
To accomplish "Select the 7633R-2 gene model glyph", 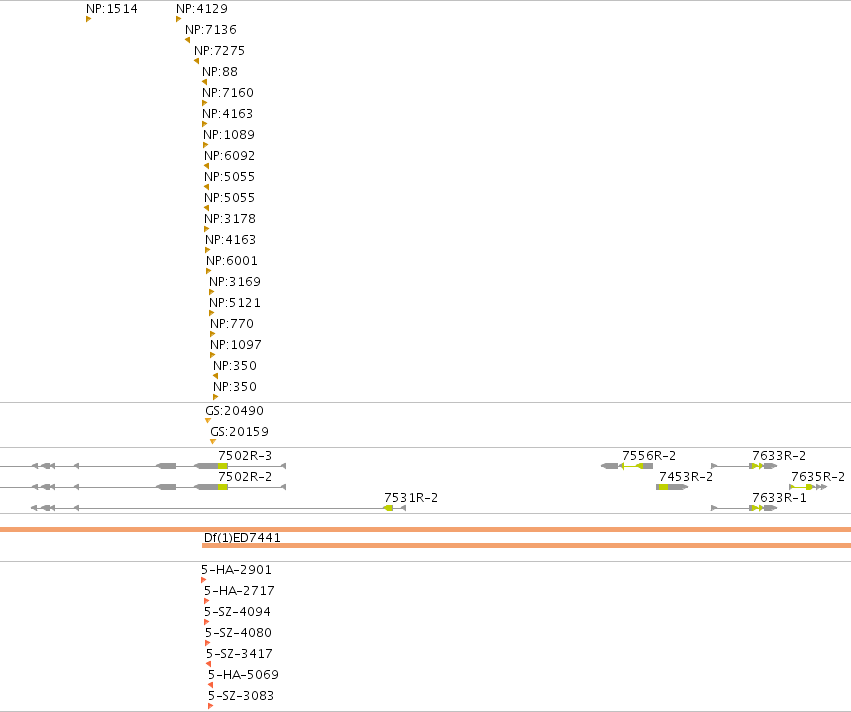I will coord(744,466).
